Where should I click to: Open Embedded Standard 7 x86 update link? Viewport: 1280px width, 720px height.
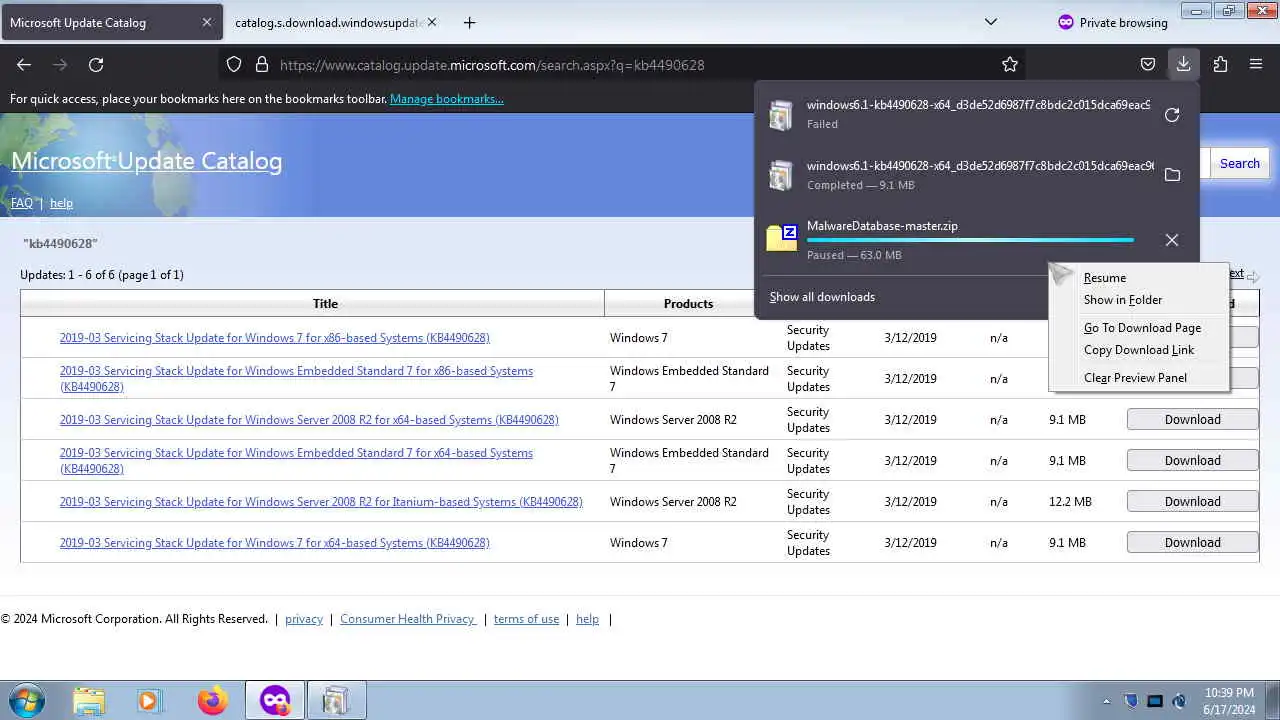(296, 379)
